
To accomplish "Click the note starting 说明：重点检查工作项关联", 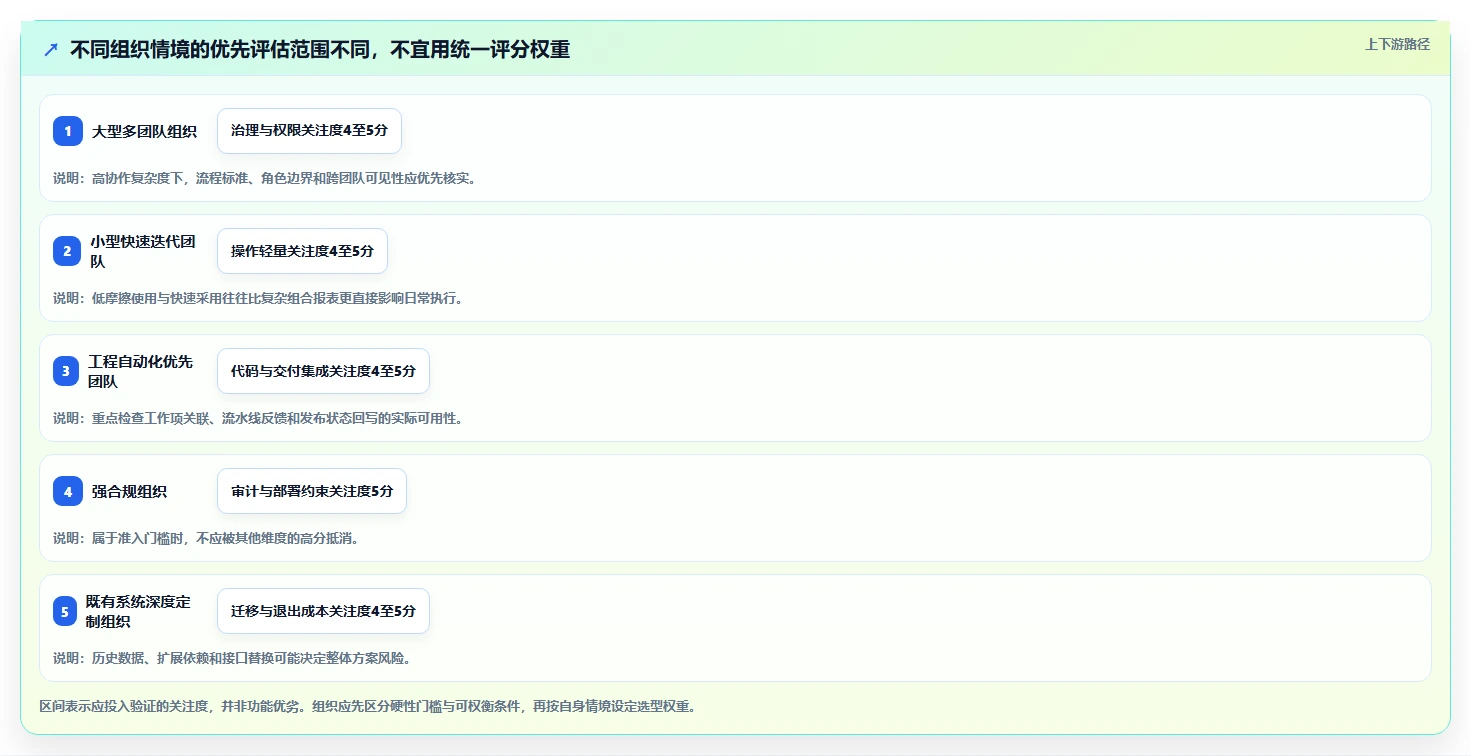I will pos(258,418).
